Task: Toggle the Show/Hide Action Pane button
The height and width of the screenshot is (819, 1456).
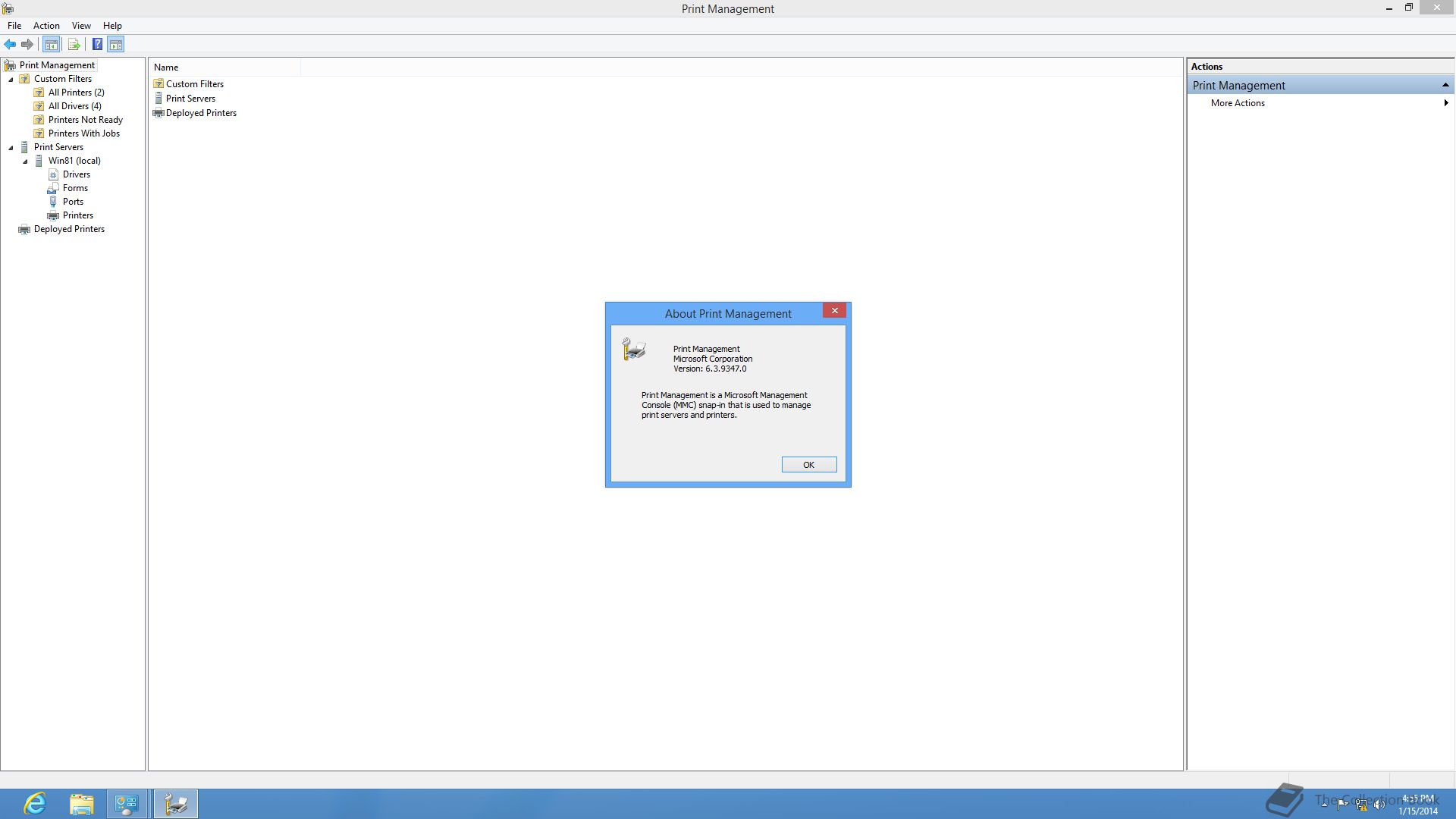Action: tap(116, 45)
